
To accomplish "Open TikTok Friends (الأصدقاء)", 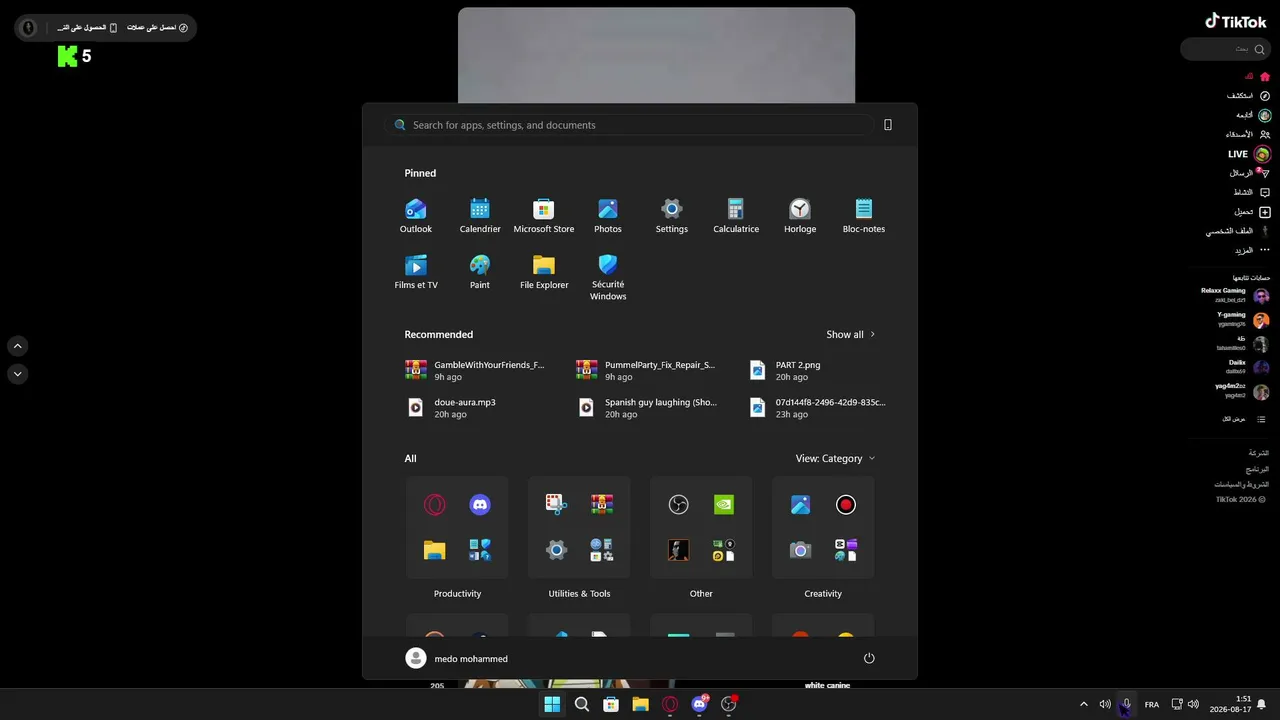I will click(1248, 134).
